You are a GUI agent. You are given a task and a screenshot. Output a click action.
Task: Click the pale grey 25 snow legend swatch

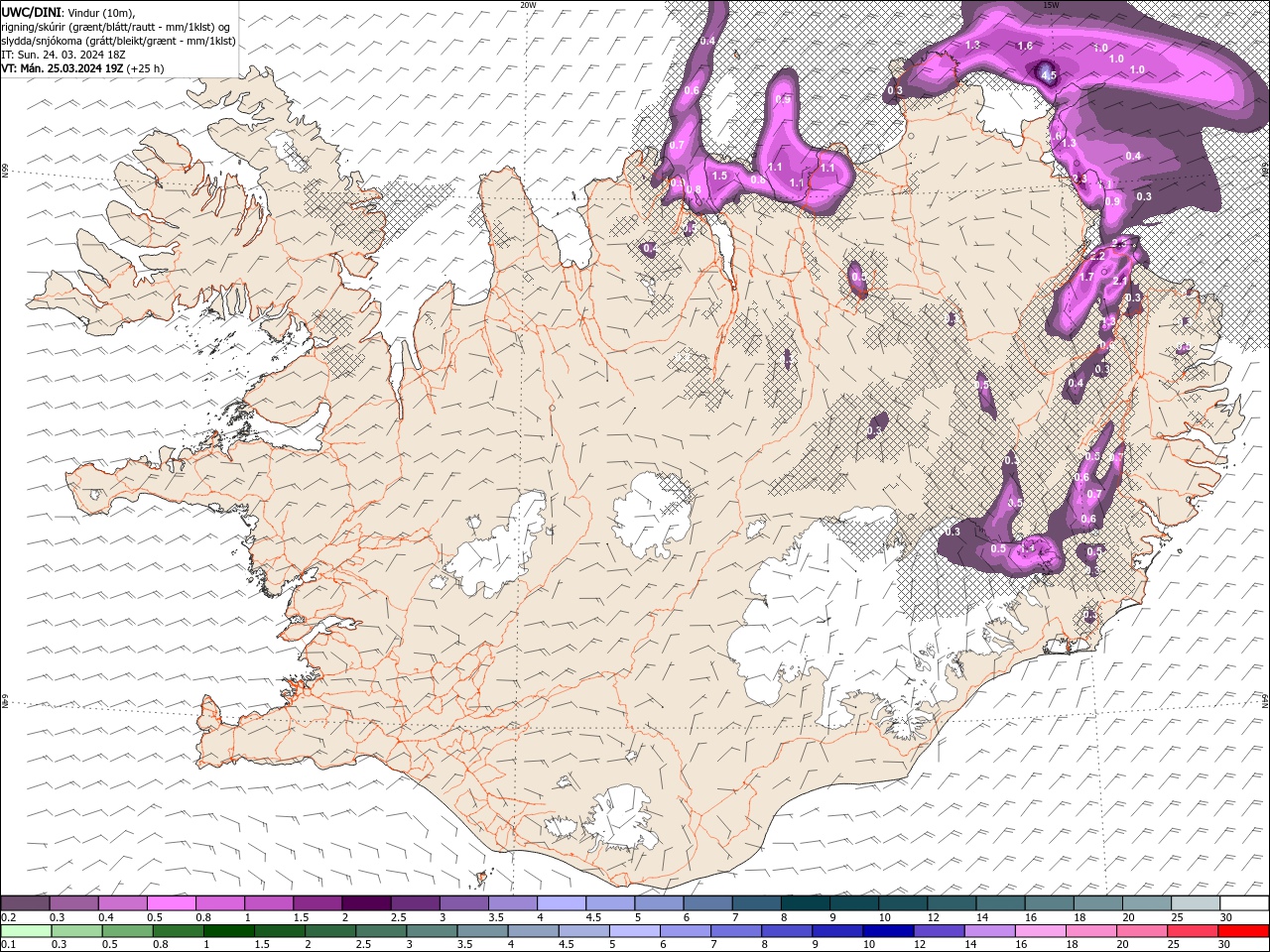coord(1197,902)
